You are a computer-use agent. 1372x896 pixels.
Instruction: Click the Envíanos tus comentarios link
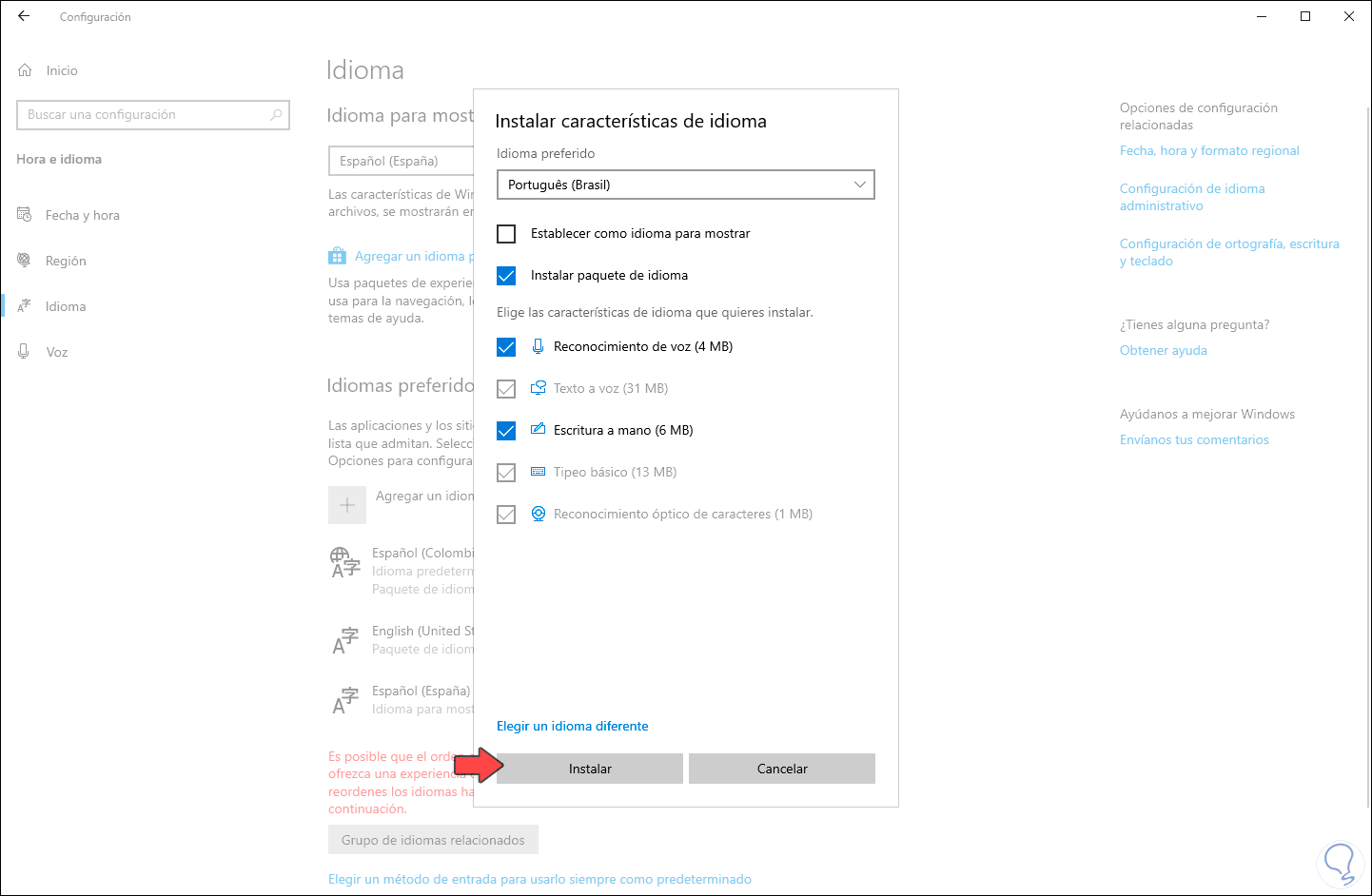coord(1194,439)
